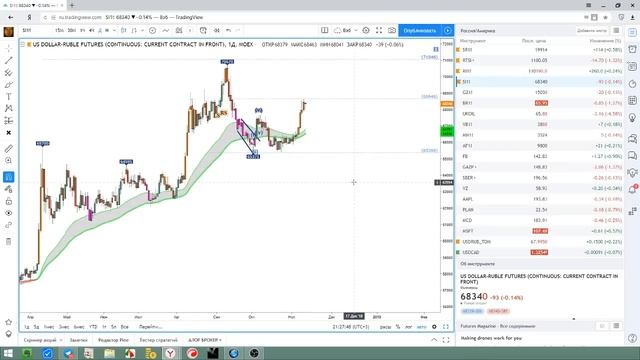
Task: Switch the chart to fullscreen mode
Action: pyautogui.click(x=379, y=31)
